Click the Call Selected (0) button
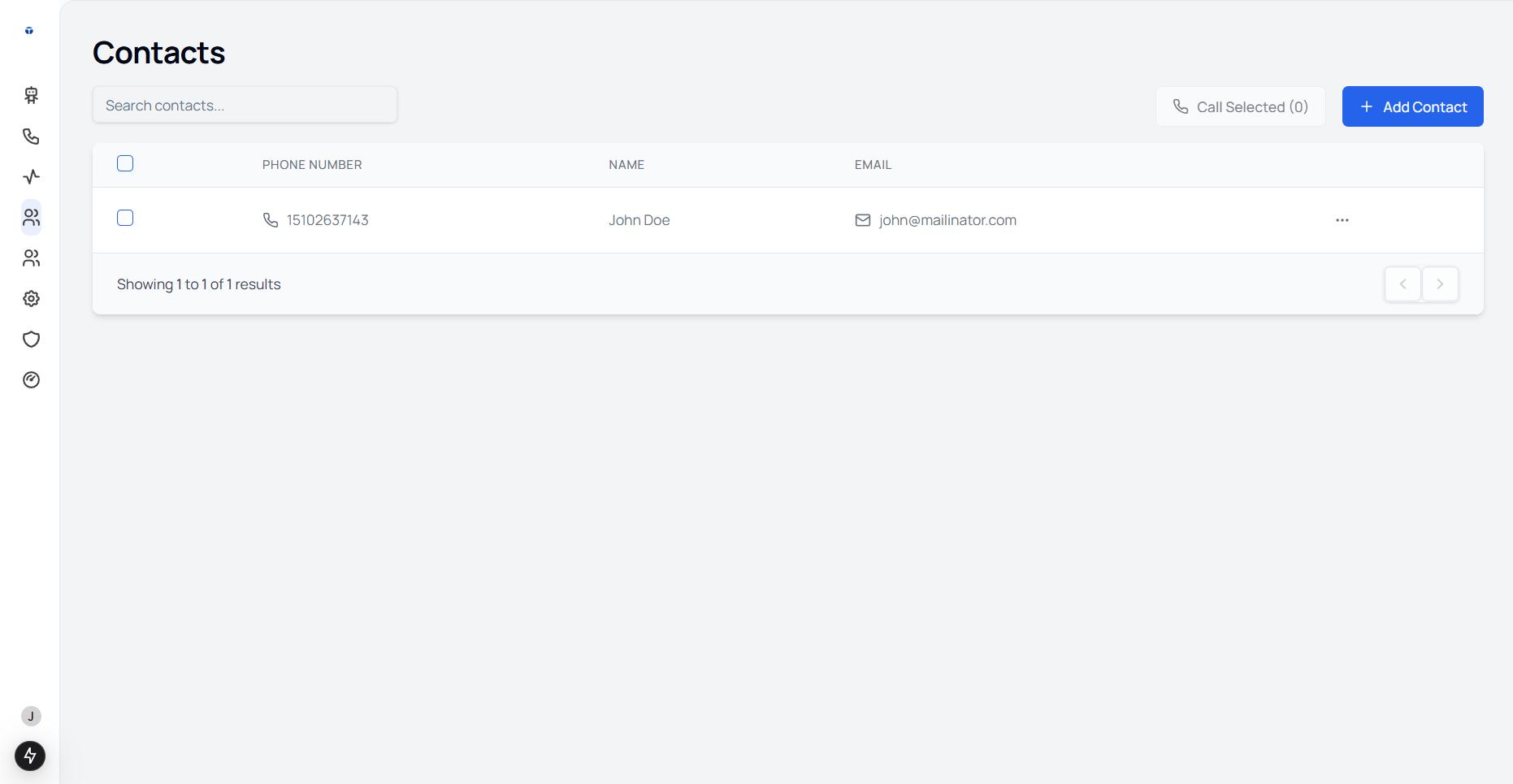This screenshot has height=784, width=1513. 1241,106
